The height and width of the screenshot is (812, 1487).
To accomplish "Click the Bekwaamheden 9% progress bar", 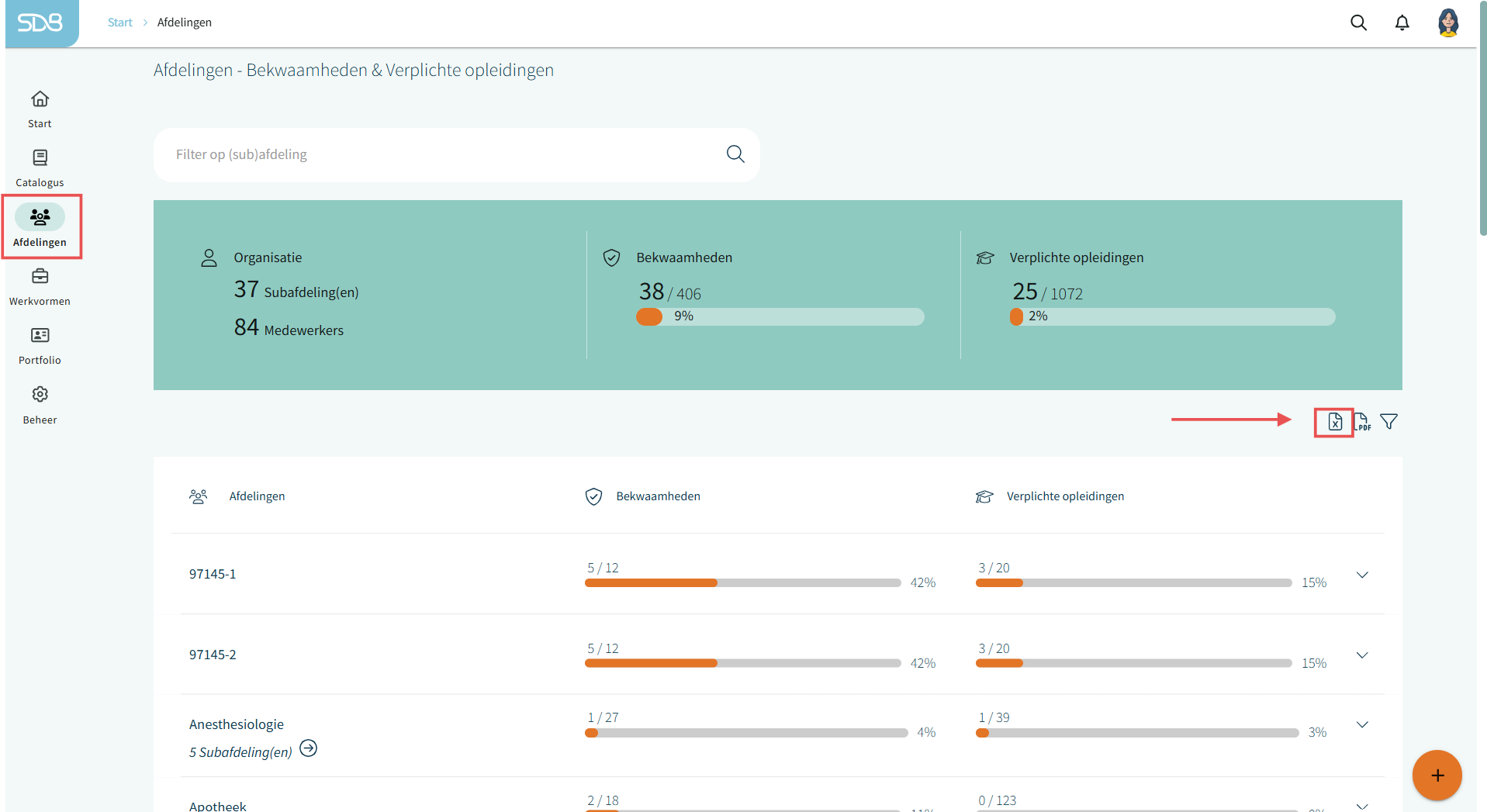I will (780, 316).
